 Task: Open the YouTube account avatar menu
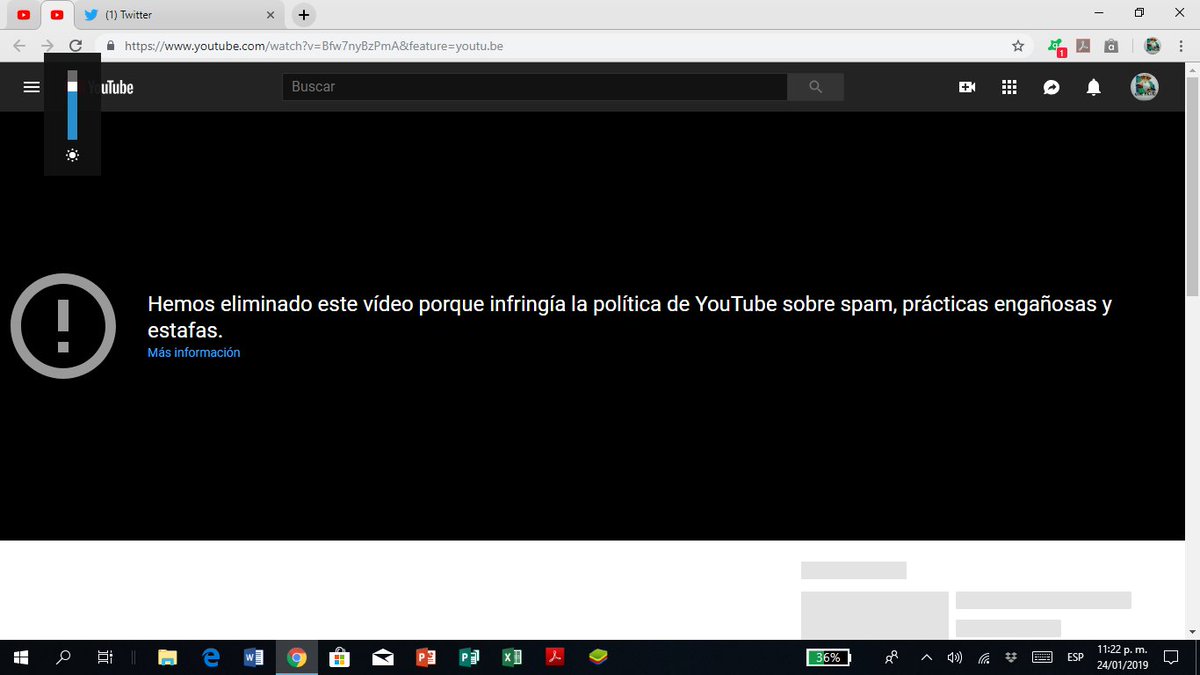(x=1144, y=87)
